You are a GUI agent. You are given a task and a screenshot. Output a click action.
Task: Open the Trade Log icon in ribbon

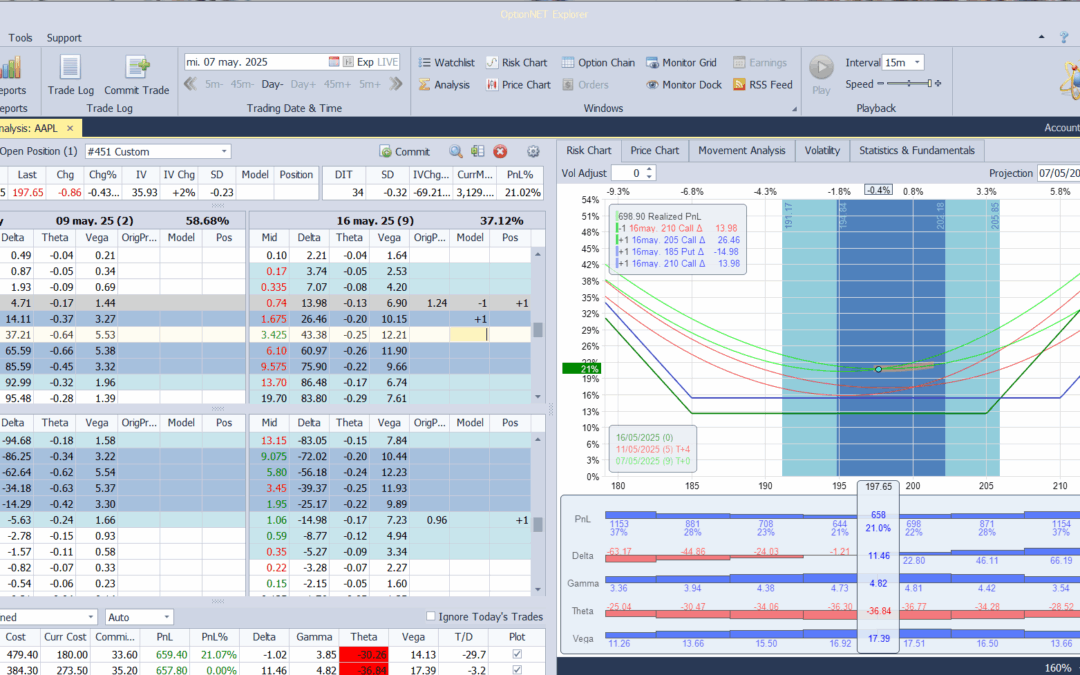(x=70, y=74)
